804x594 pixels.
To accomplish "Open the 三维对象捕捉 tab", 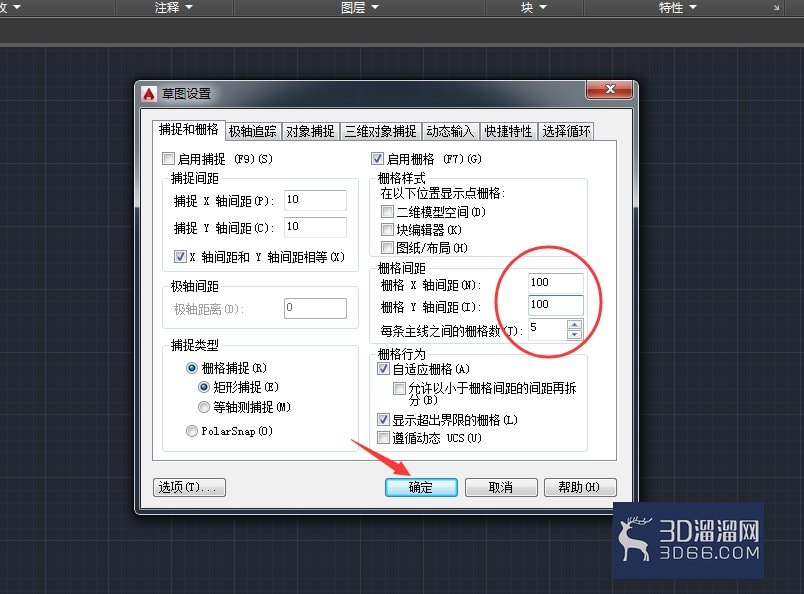I will tap(380, 131).
